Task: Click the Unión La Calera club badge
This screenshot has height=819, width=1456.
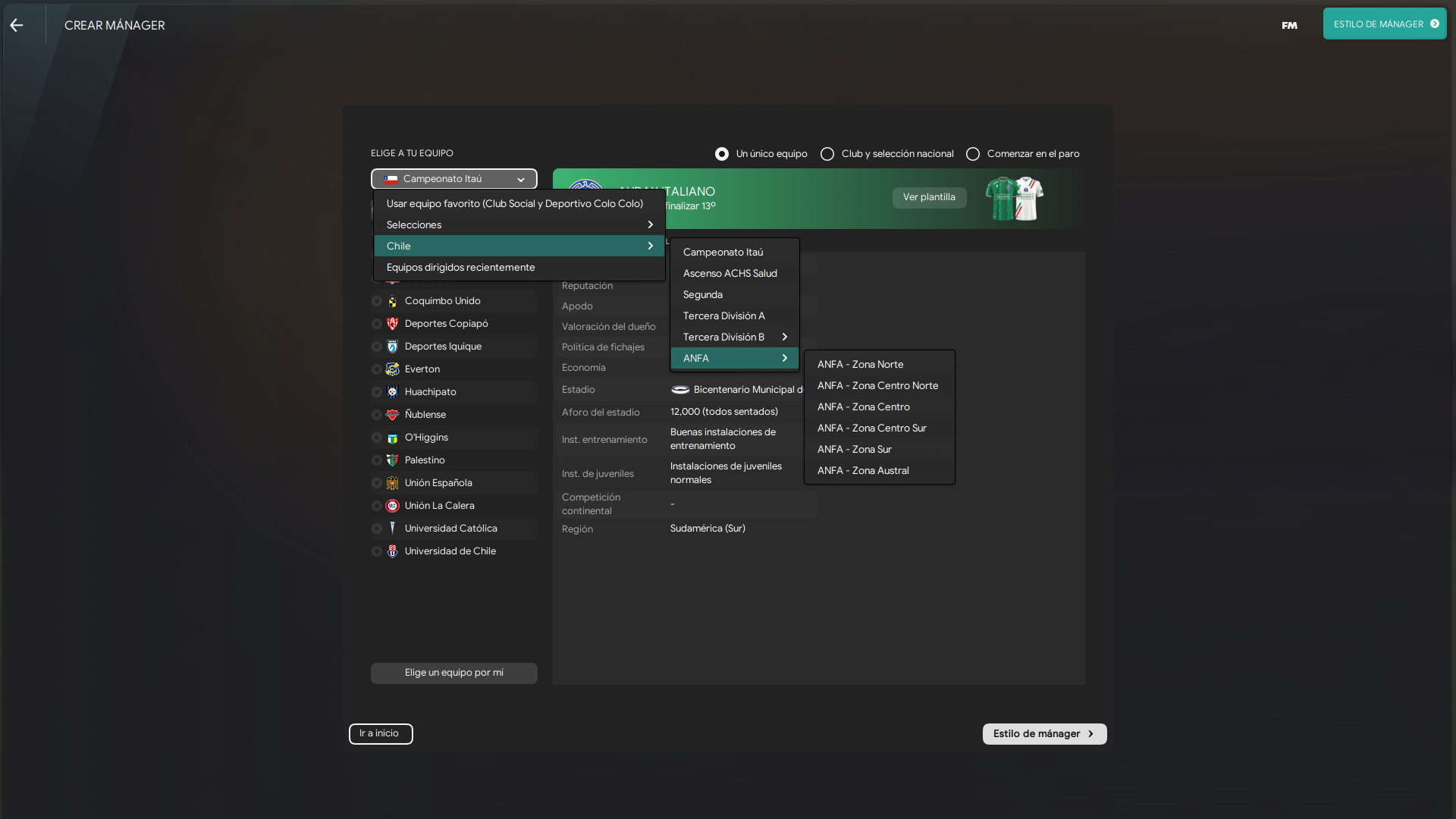Action: click(392, 506)
